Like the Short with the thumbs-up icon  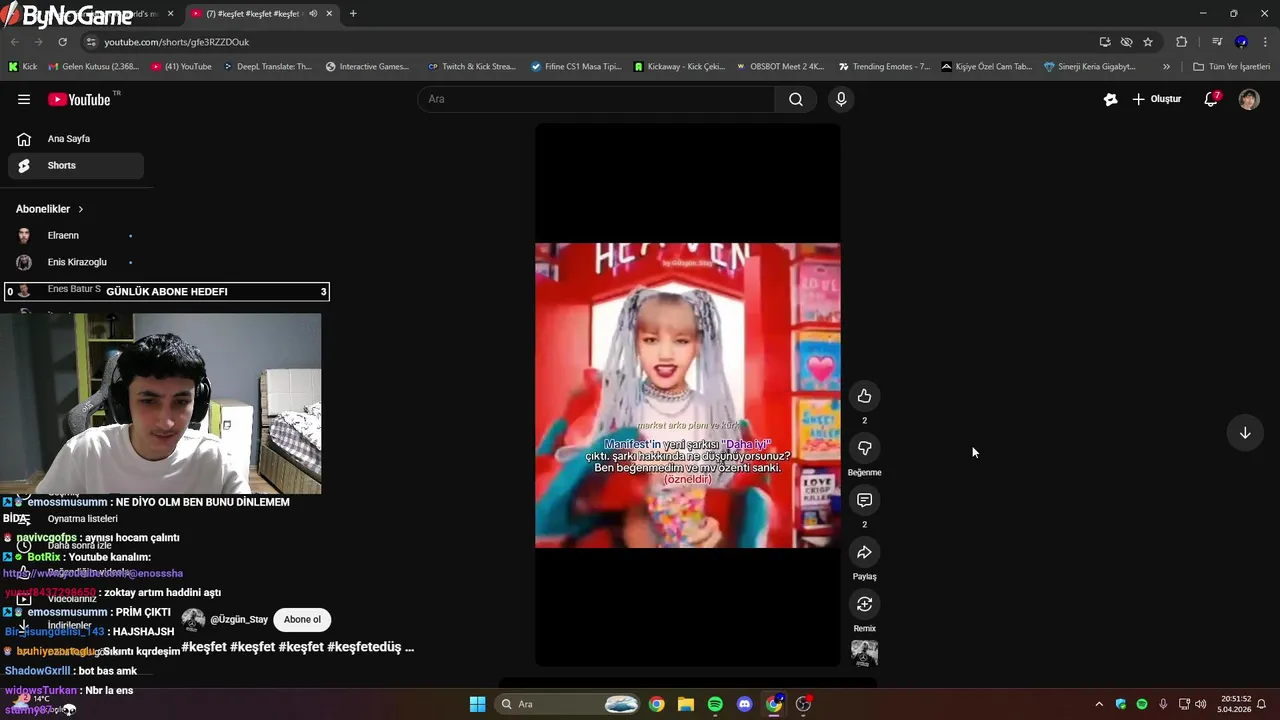[864, 396]
